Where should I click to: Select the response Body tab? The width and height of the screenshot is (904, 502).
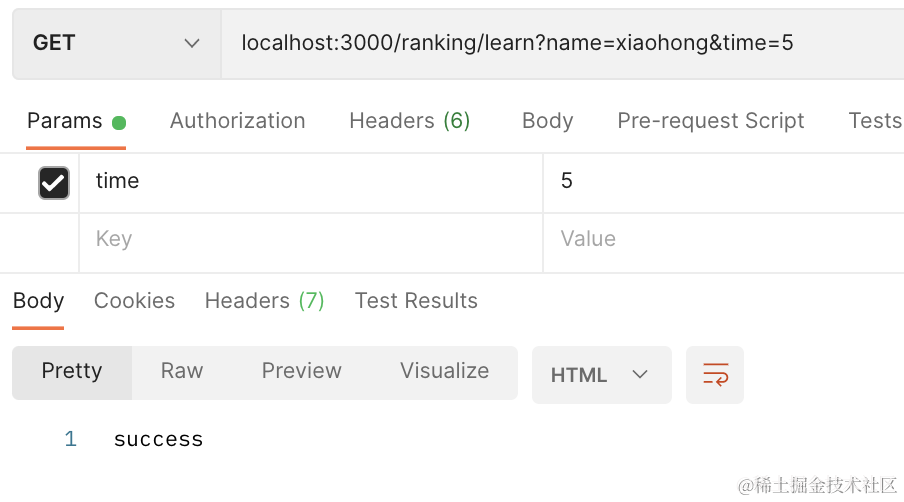tap(38, 301)
